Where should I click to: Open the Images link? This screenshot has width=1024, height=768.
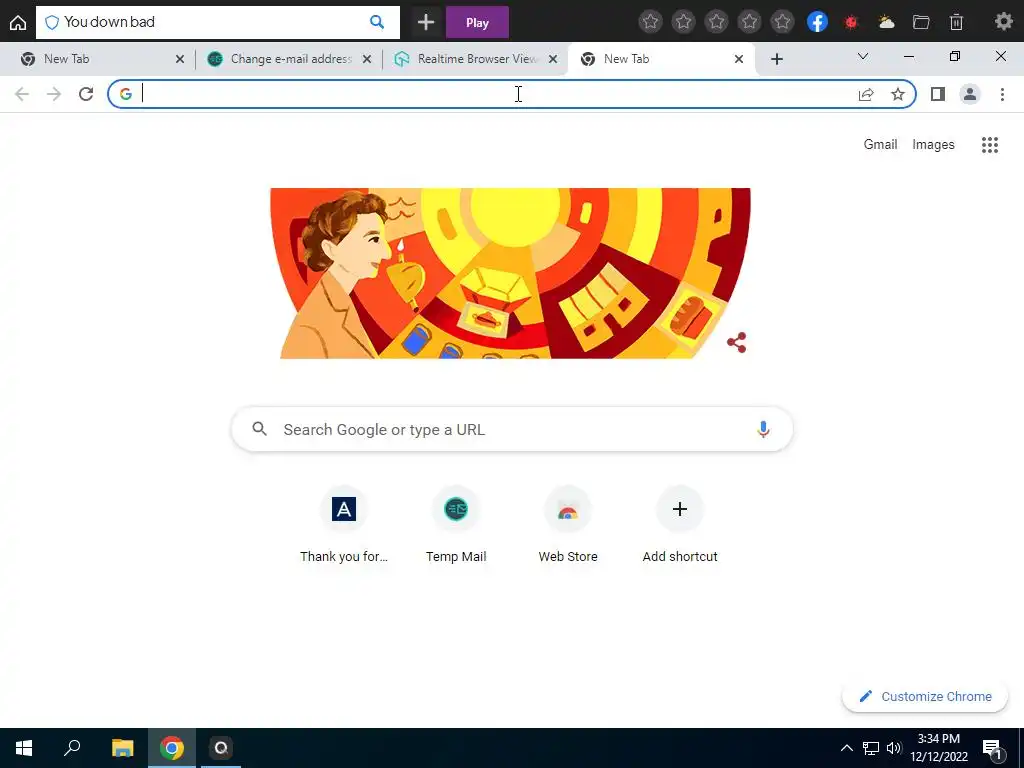pyautogui.click(x=933, y=144)
